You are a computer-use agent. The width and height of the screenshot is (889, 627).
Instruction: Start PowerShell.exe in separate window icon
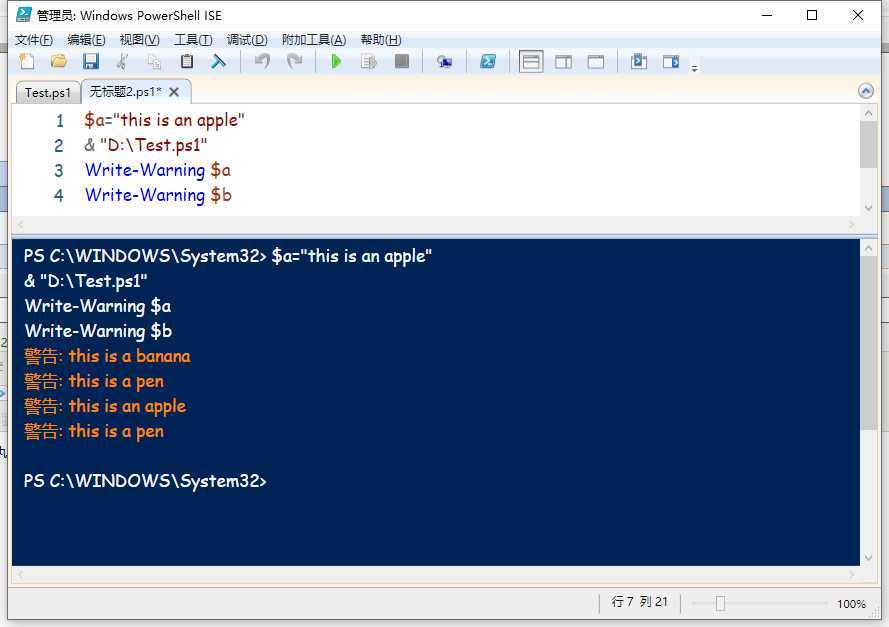click(488, 61)
